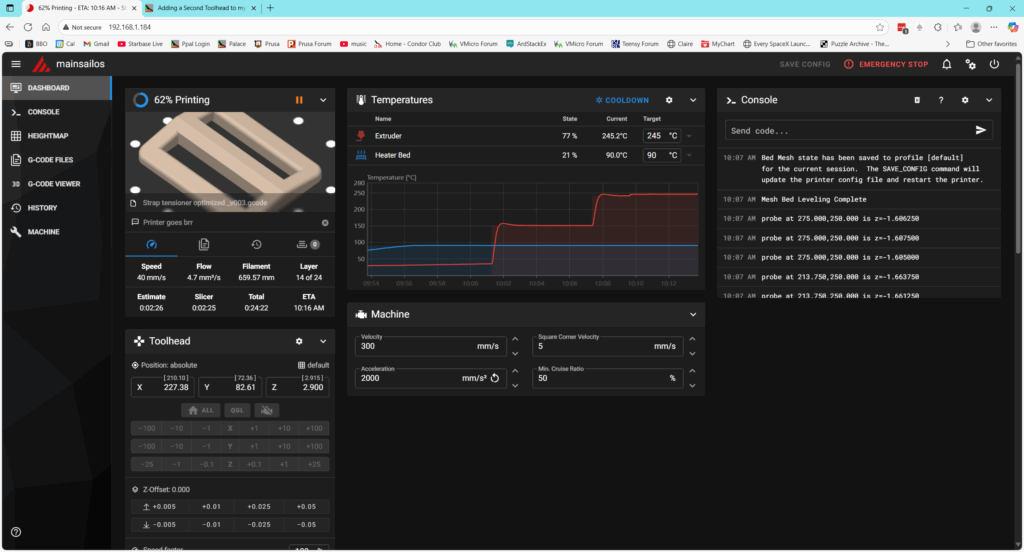Open the Heightmap page in sidebar

(x=48, y=136)
